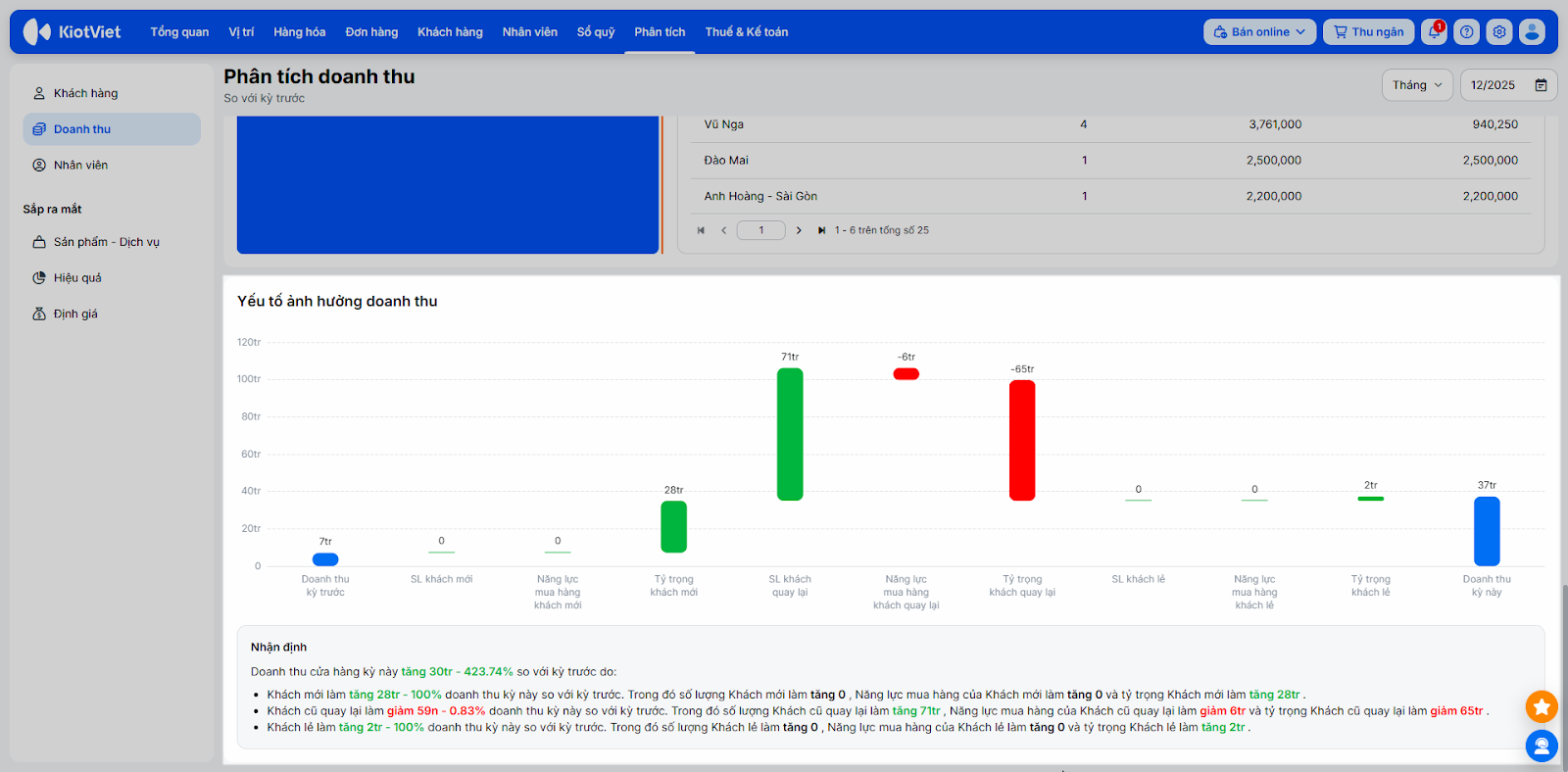Viewport: 1568px width, 772px height.
Task: Click the KiotViet logo
Action: coord(72,31)
